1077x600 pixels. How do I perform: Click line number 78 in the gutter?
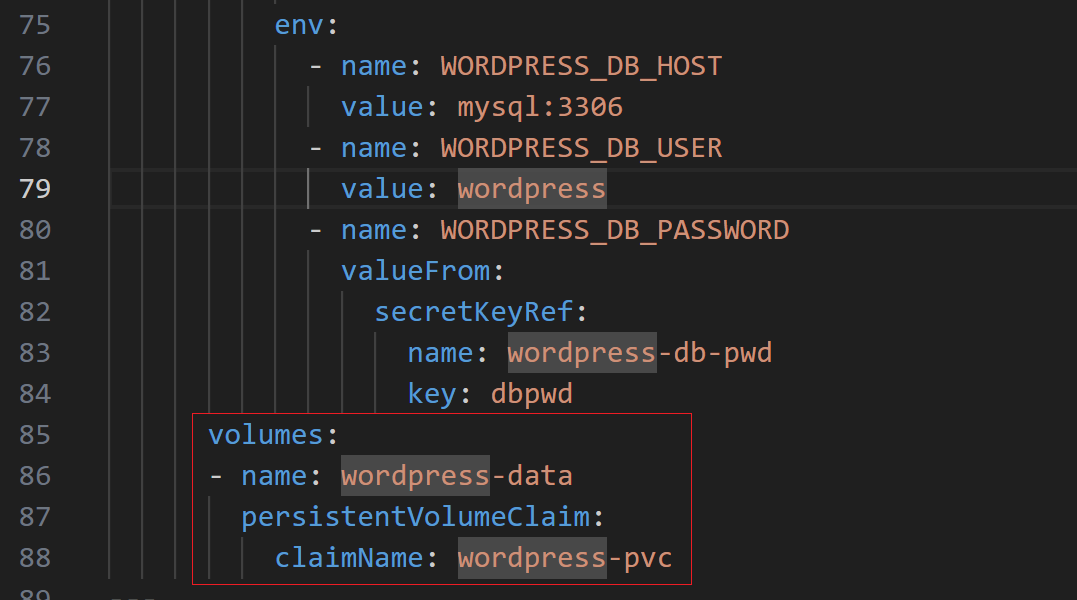pos(35,148)
